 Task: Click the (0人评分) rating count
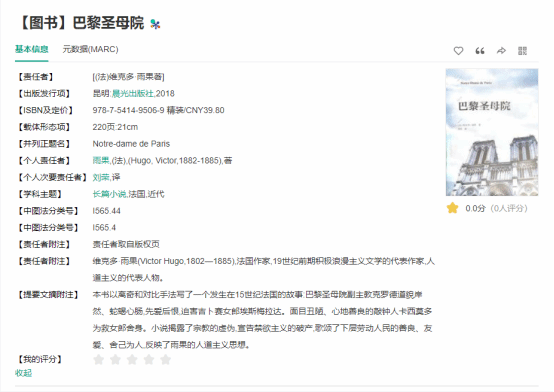pos(509,208)
